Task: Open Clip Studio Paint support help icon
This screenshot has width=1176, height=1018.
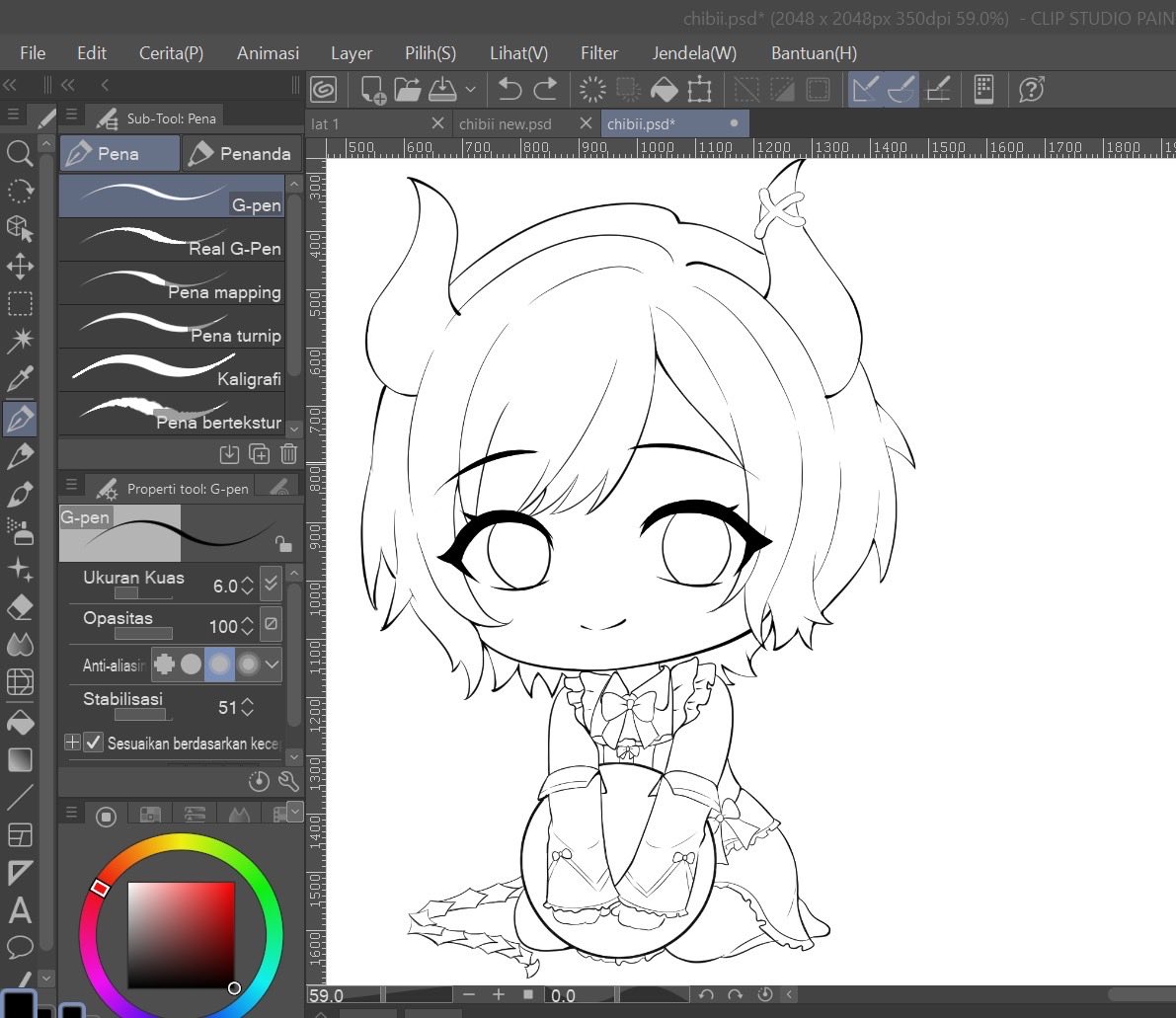Action: (x=1031, y=89)
